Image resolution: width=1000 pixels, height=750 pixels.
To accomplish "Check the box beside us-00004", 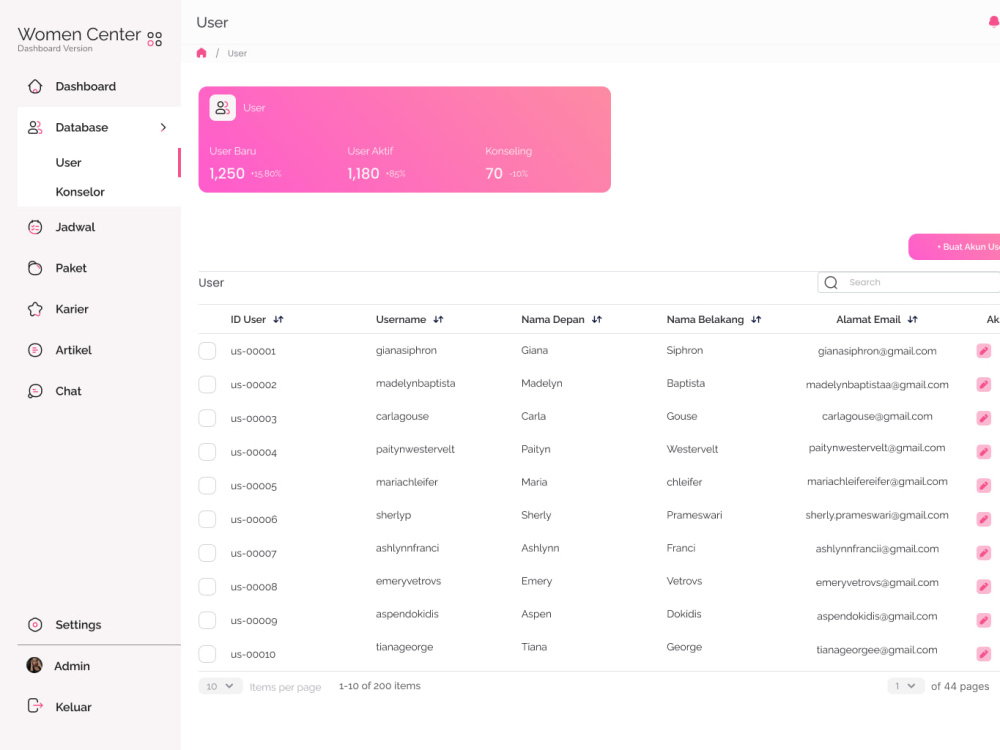I will pyautogui.click(x=207, y=452).
